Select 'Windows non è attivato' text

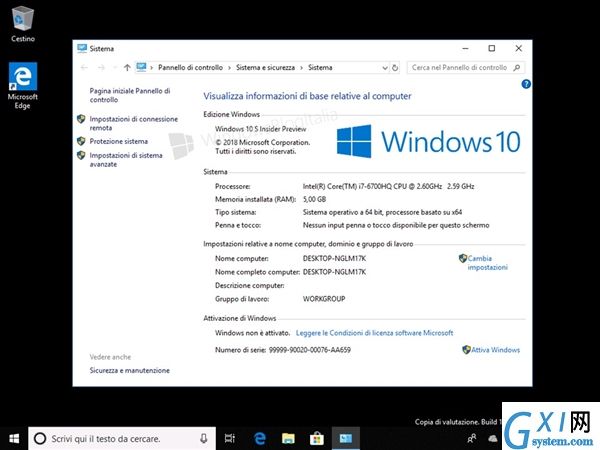(252, 333)
